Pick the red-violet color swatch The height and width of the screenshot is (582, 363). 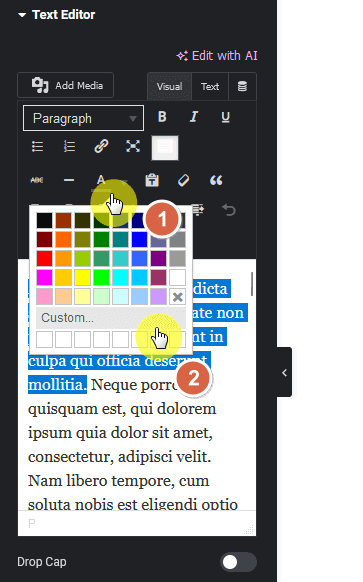click(x=158, y=277)
